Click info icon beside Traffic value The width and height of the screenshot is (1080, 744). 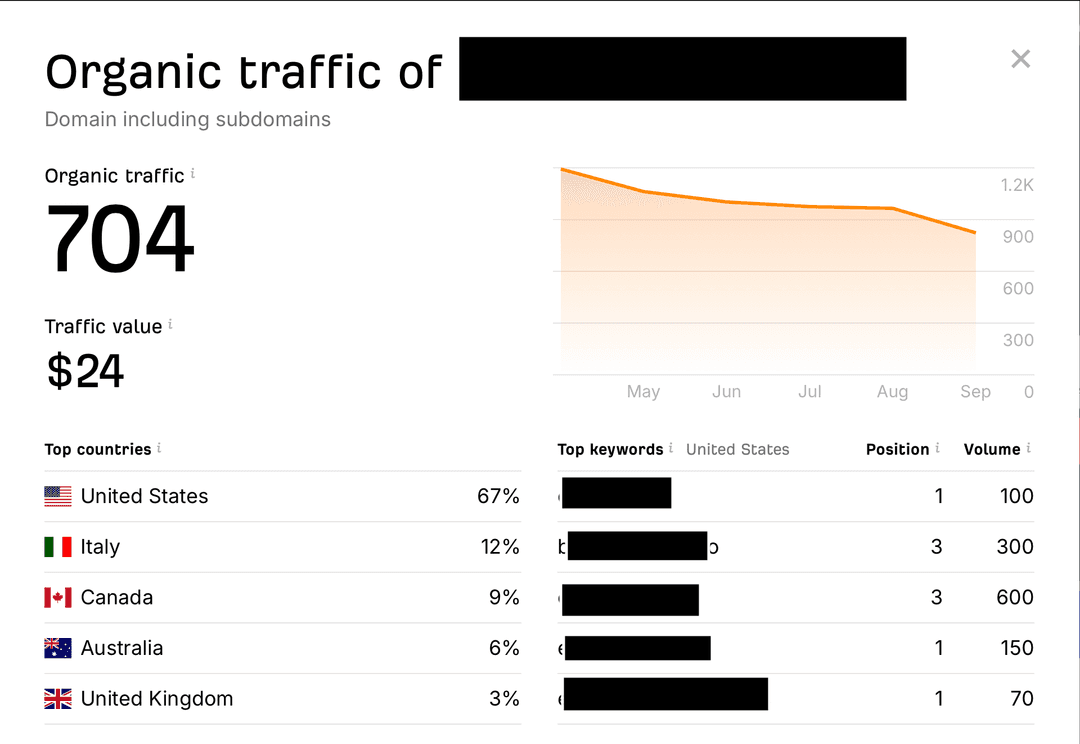170,324
